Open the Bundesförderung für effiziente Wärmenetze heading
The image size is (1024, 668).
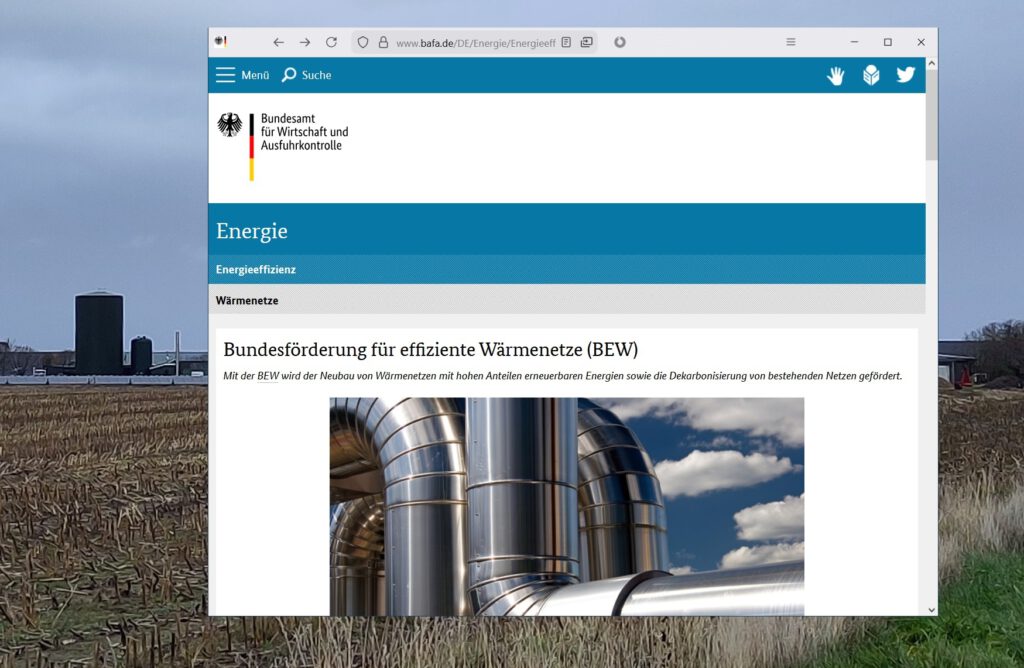click(433, 350)
